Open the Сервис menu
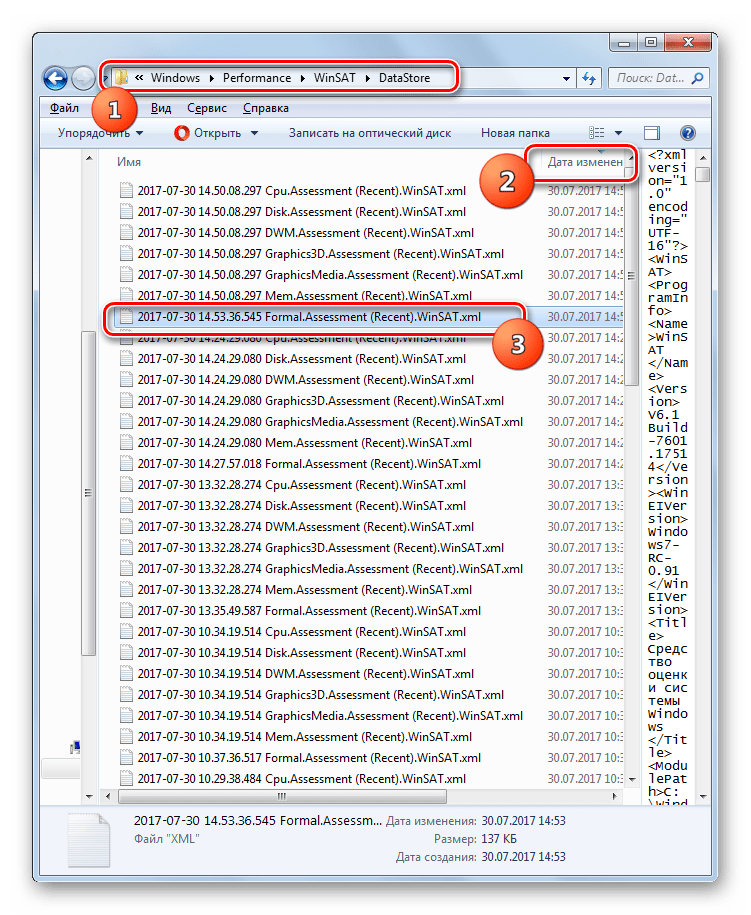751x915 pixels. tap(207, 108)
